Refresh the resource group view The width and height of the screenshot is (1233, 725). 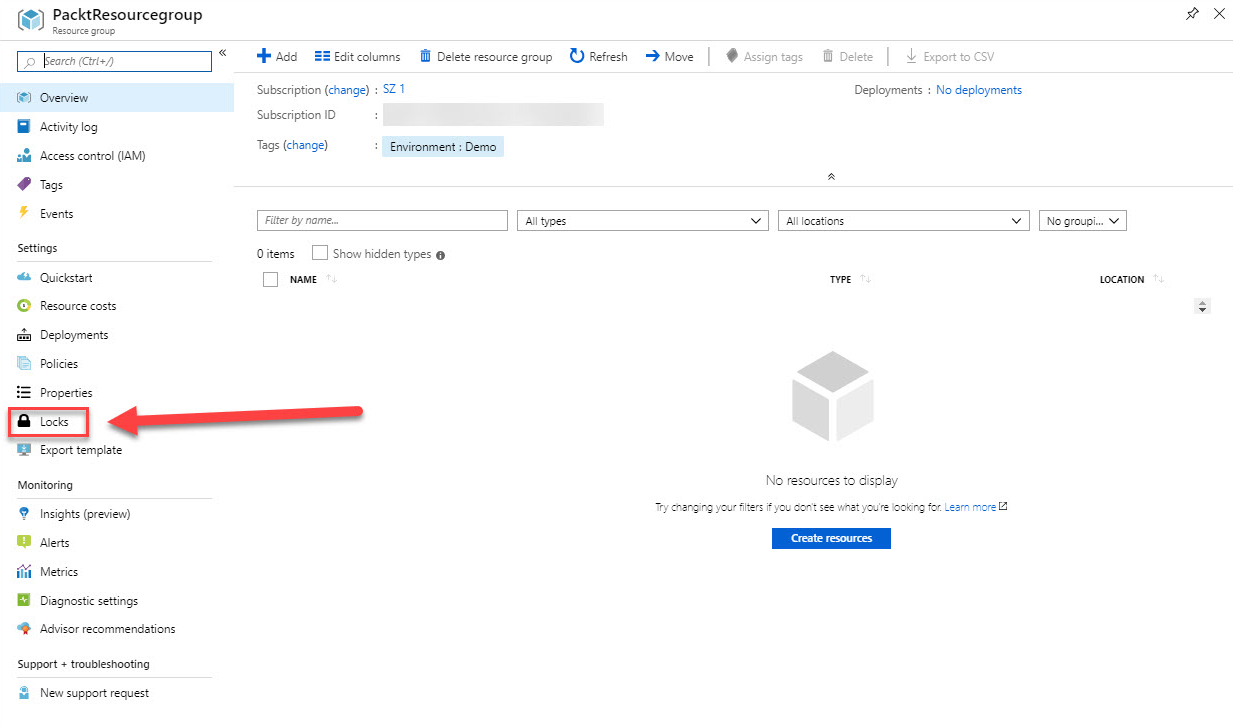point(599,57)
